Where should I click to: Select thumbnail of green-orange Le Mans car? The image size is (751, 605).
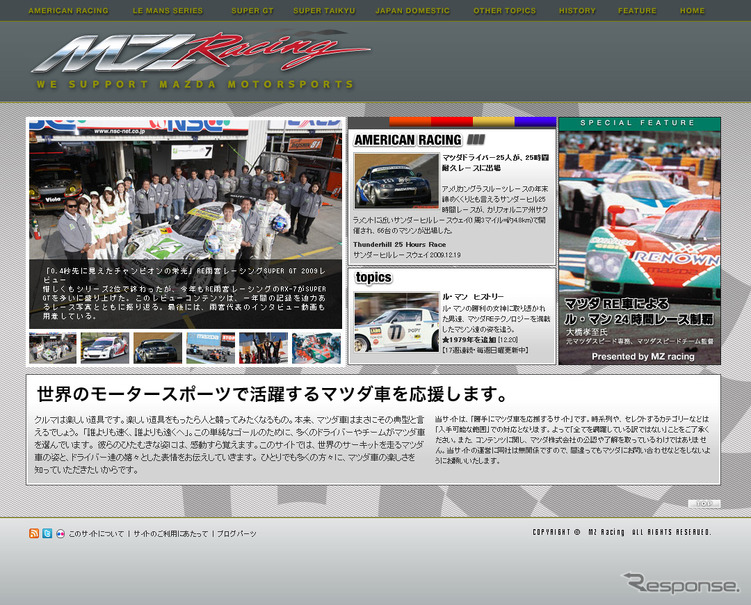tap(317, 348)
